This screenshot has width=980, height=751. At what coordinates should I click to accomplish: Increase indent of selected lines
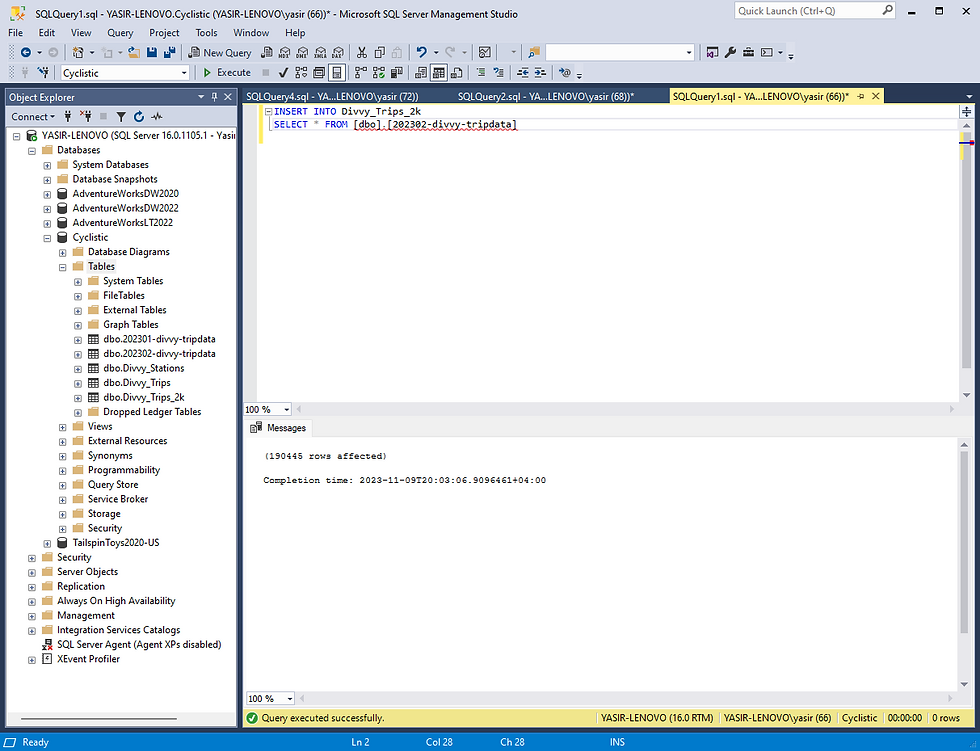[540, 72]
